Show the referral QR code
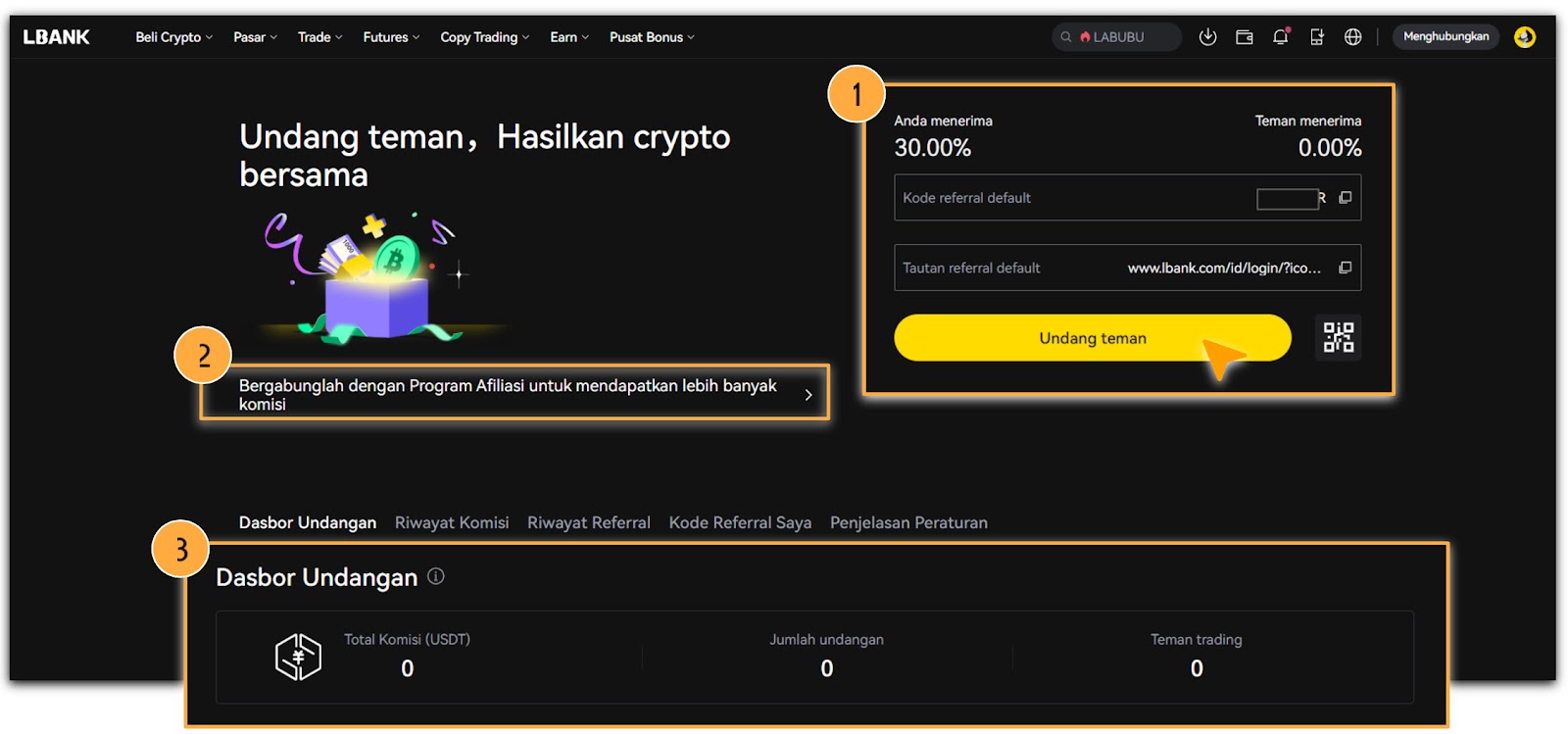 point(1338,337)
